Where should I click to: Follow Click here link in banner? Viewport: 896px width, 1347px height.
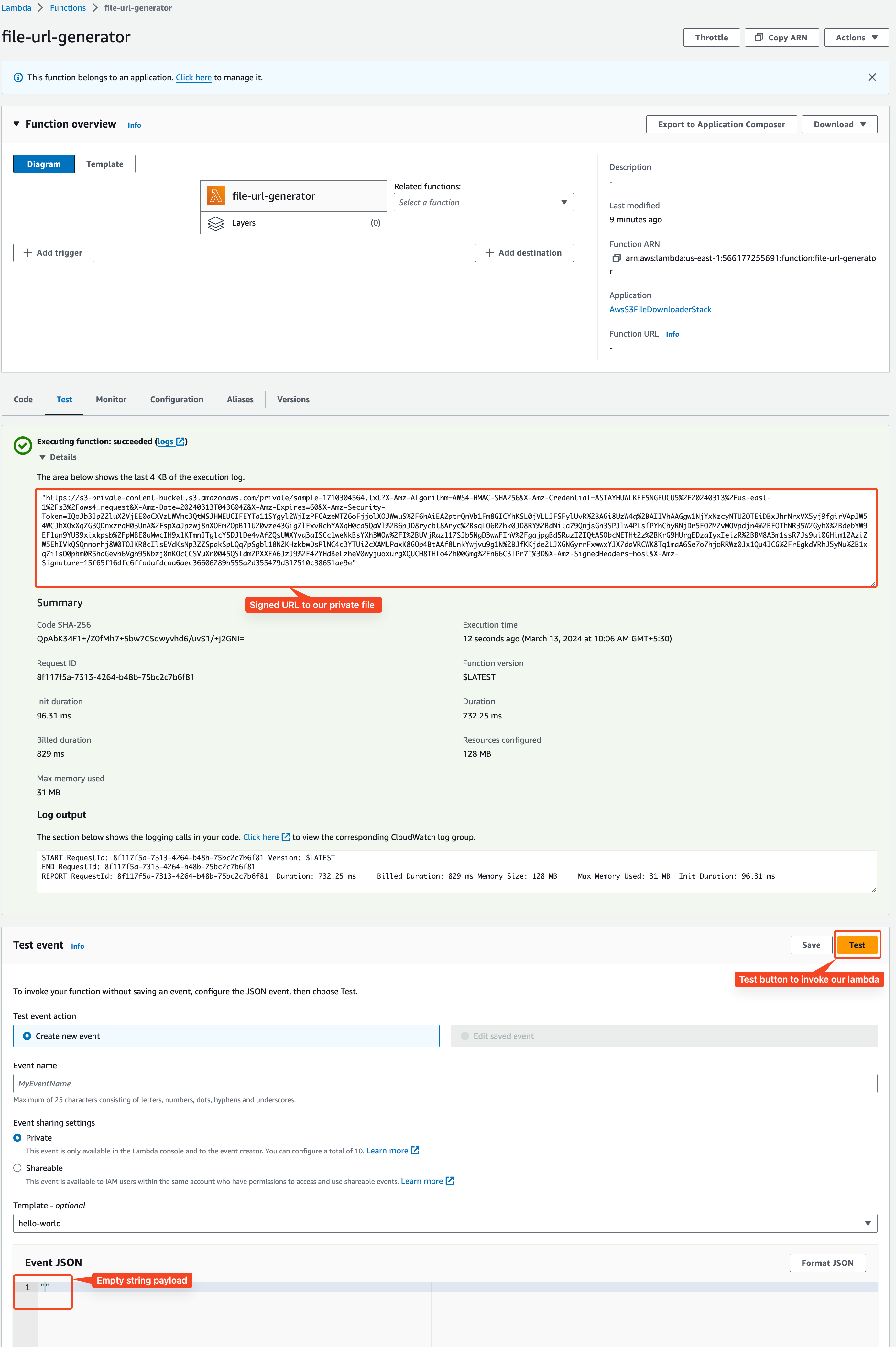pyautogui.click(x=194, y=78)
